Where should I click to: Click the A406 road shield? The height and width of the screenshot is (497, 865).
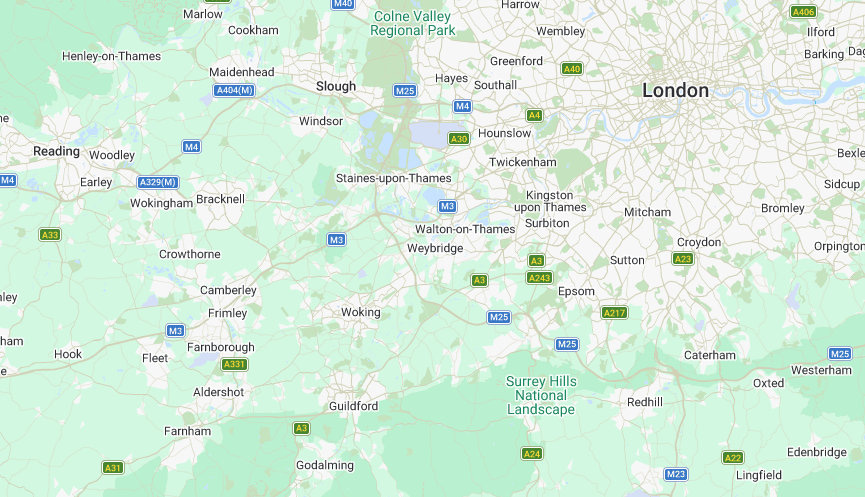coord(803,12)
